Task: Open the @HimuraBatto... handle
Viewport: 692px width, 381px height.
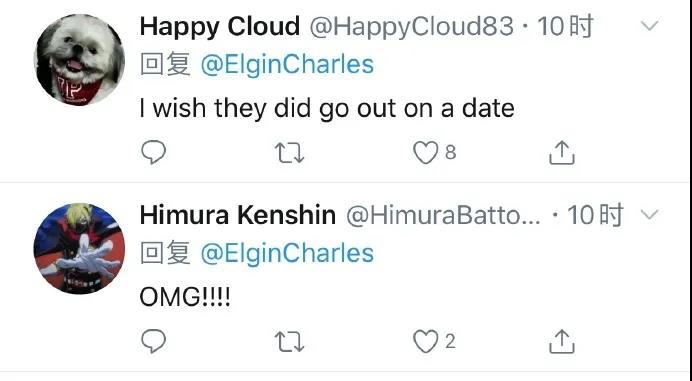Action: tap(443, 216)
